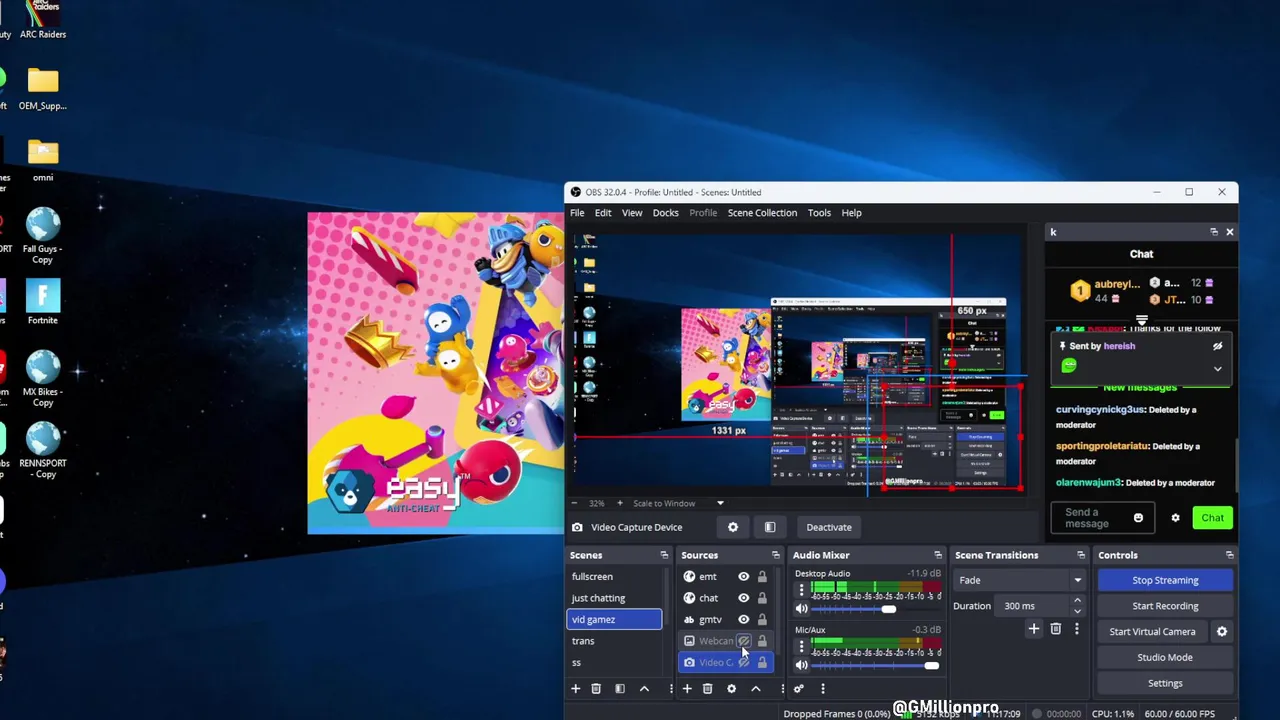The width and height of the screenshot is (1280, 720).
Task: Click Stop Streaming button
Action: [x=1165, y=580]
